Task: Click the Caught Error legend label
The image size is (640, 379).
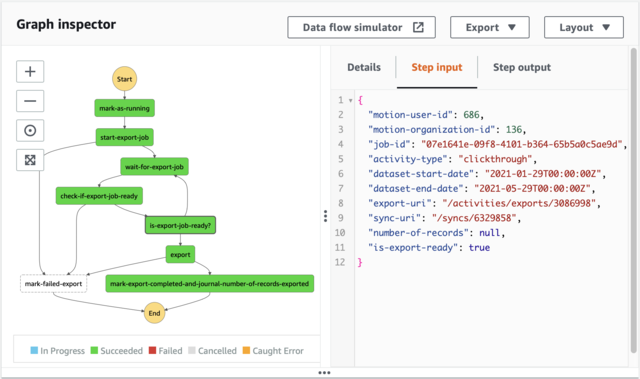Action: (278, 351)
